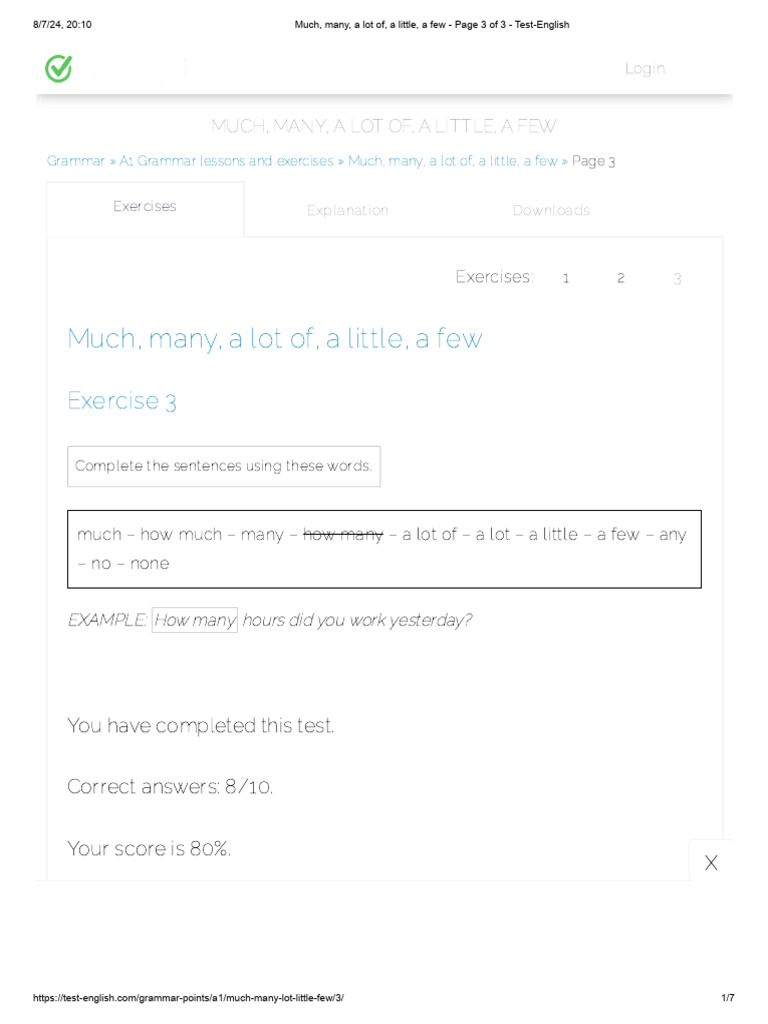
Task: Click the uppercase page title banner
Action: 384,126
